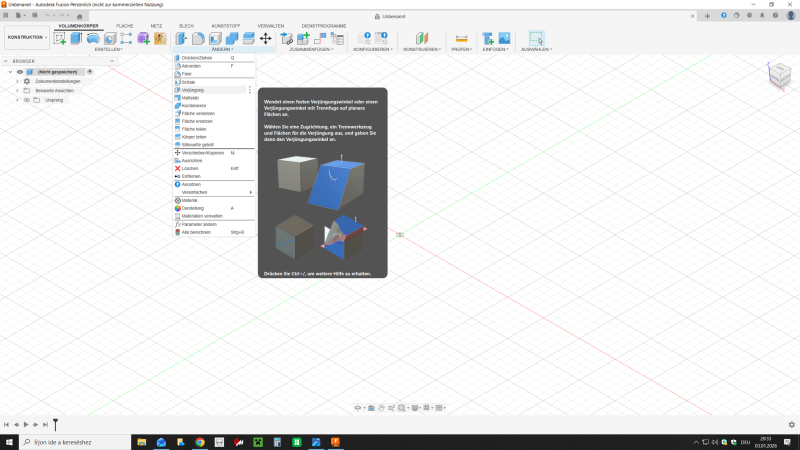Image resolution: width=800 pixels, height=450 pixels.
Task: Switch to the Netz tab
Action: pos(156,26)
